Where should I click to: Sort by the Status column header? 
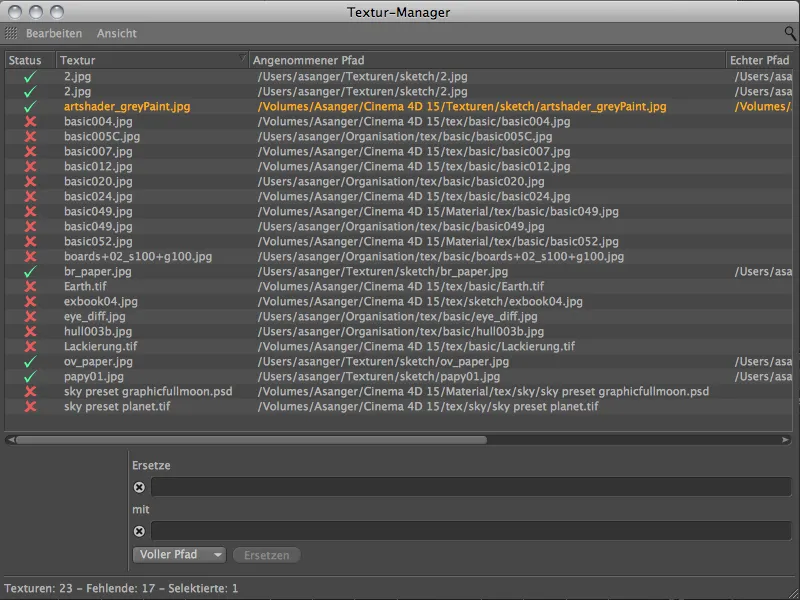coord(30,60)
